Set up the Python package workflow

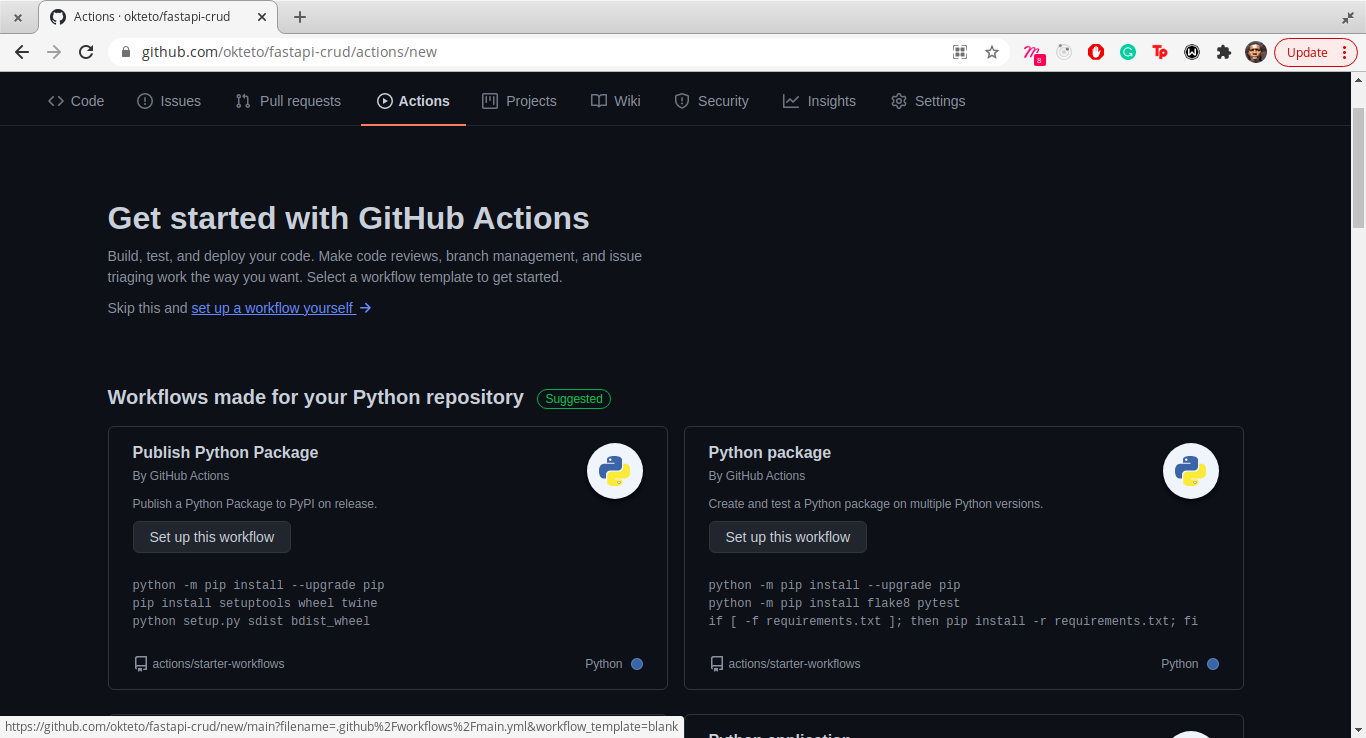pyautogui.click(x=788, y=537)
